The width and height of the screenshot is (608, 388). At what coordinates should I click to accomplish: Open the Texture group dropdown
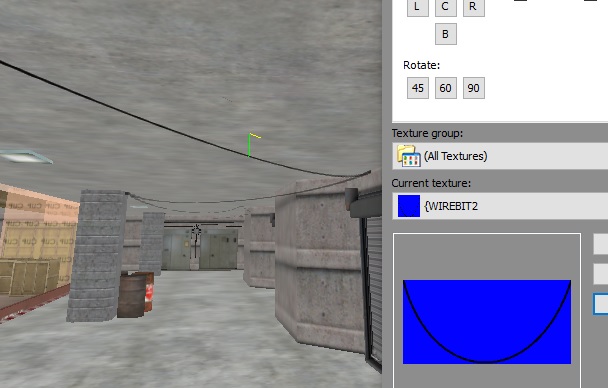tap(500, 156)
